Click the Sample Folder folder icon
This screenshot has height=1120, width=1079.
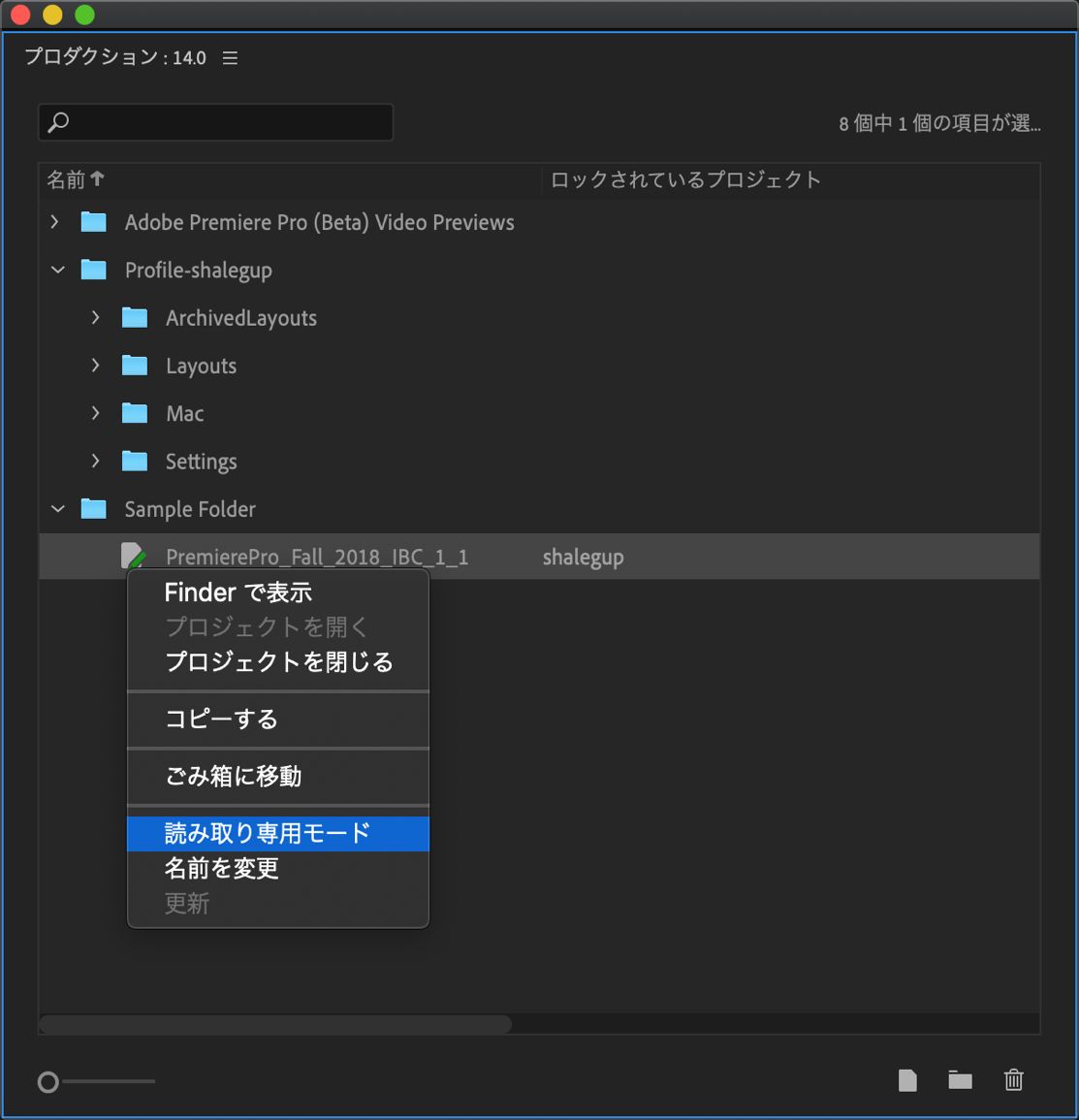click(x=94, y=508)
